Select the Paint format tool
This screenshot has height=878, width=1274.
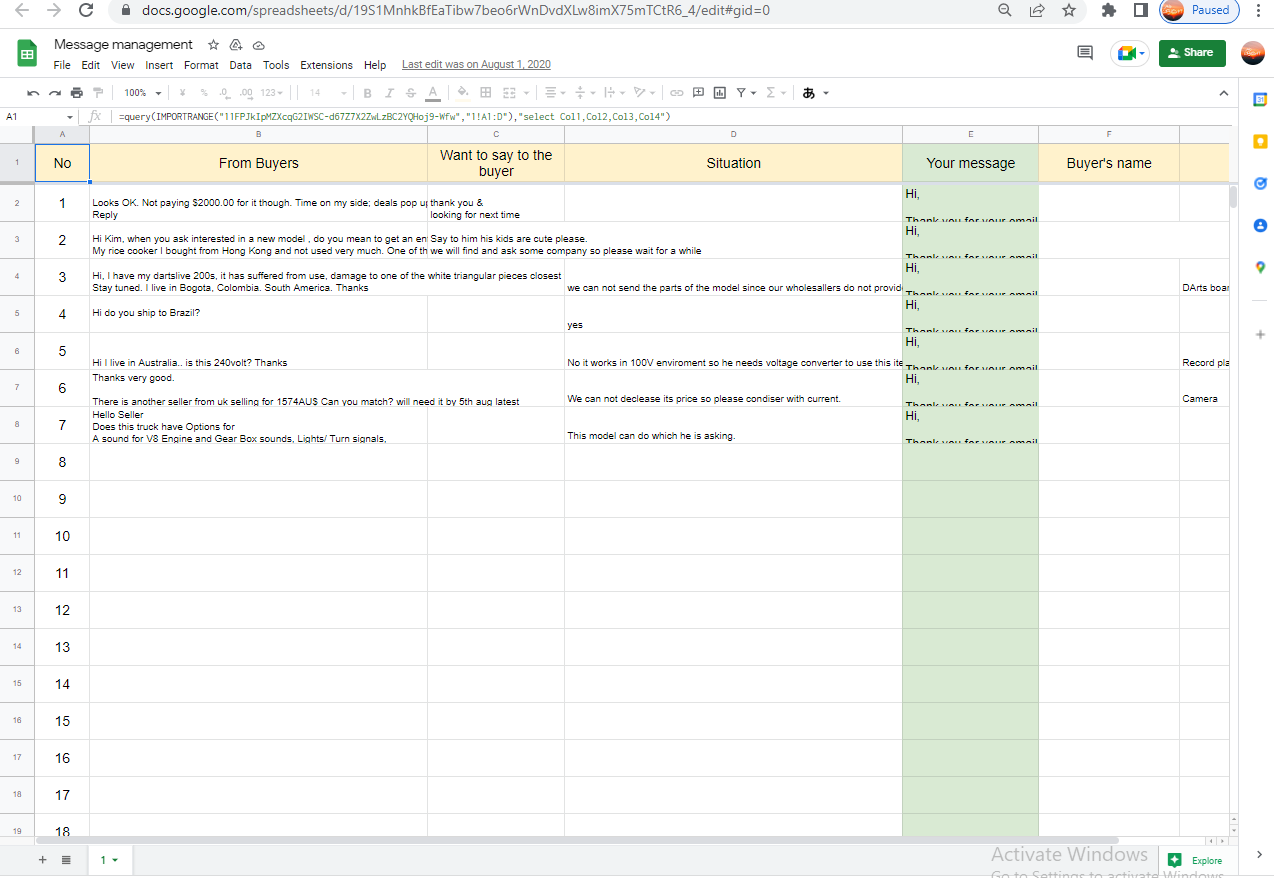click(x=97, y=93)
